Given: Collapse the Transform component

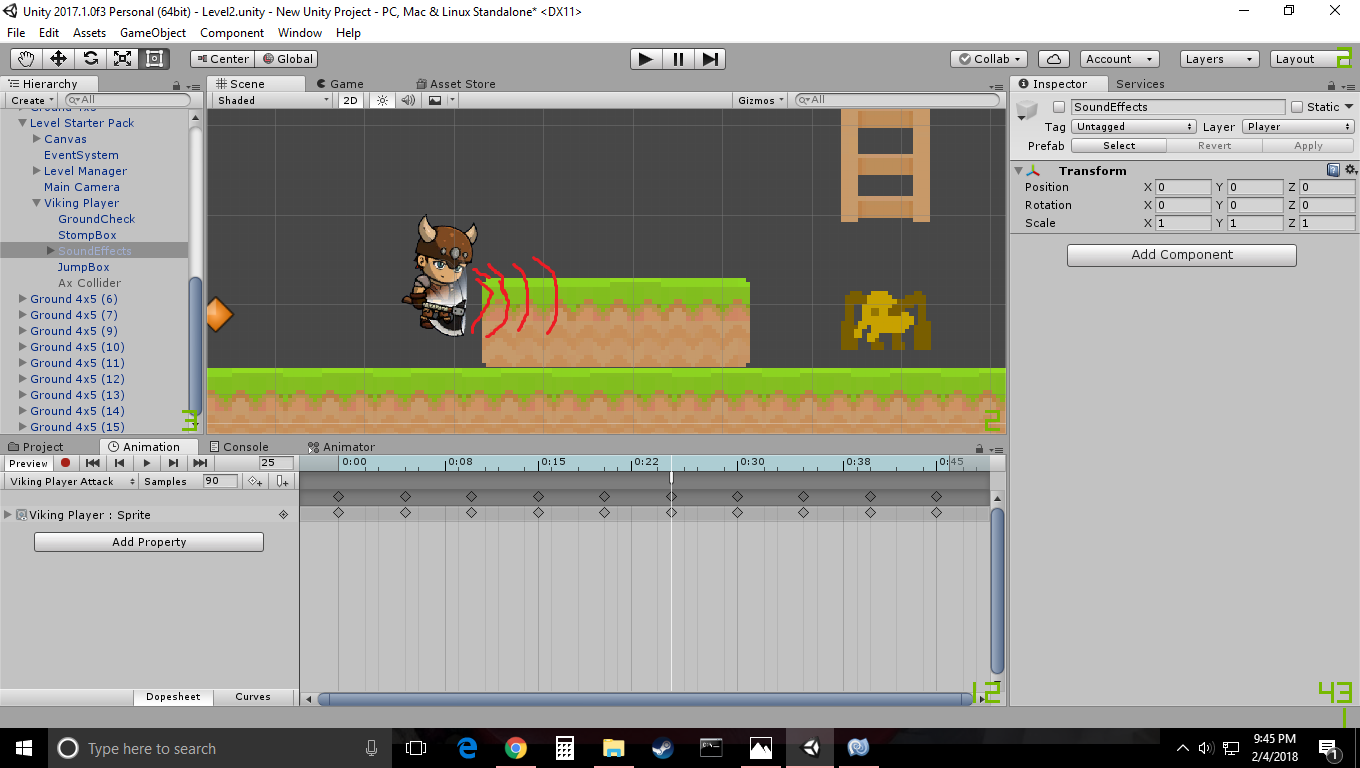Looking at the screenshot, I should [x=1019, y=171].
